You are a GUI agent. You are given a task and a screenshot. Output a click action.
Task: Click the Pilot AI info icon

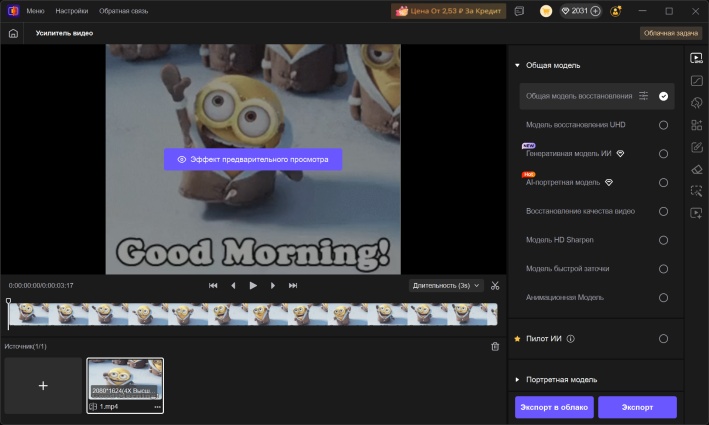(x=571, y=339)
